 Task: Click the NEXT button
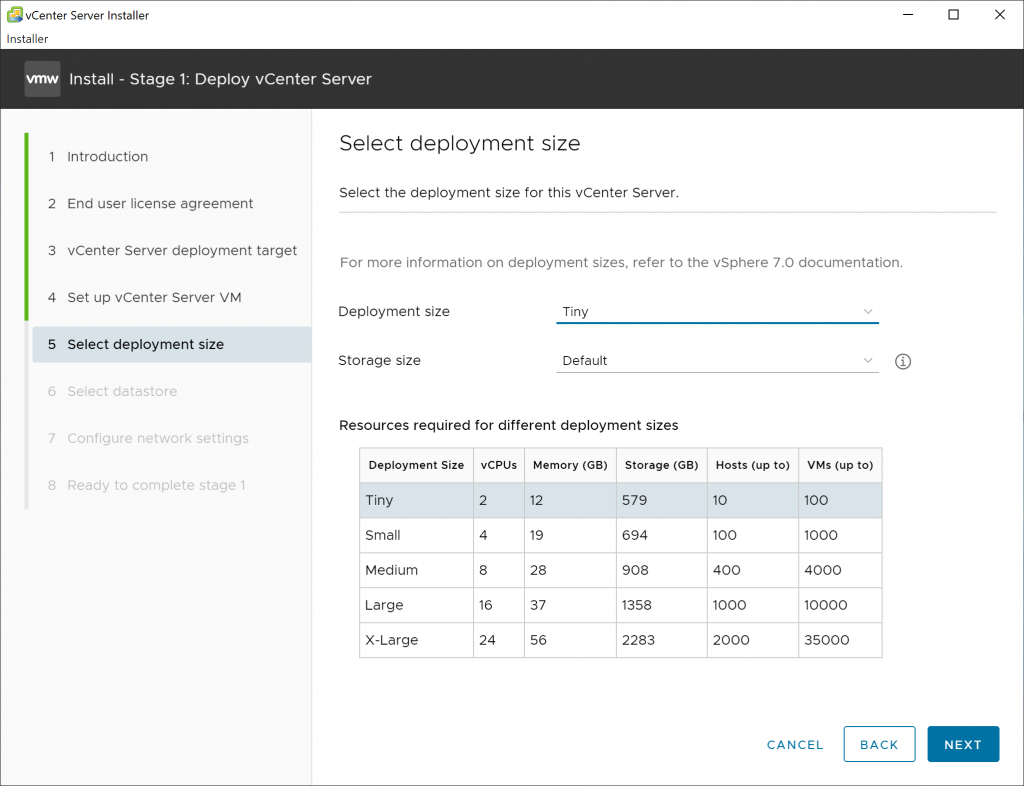point(963,744)
